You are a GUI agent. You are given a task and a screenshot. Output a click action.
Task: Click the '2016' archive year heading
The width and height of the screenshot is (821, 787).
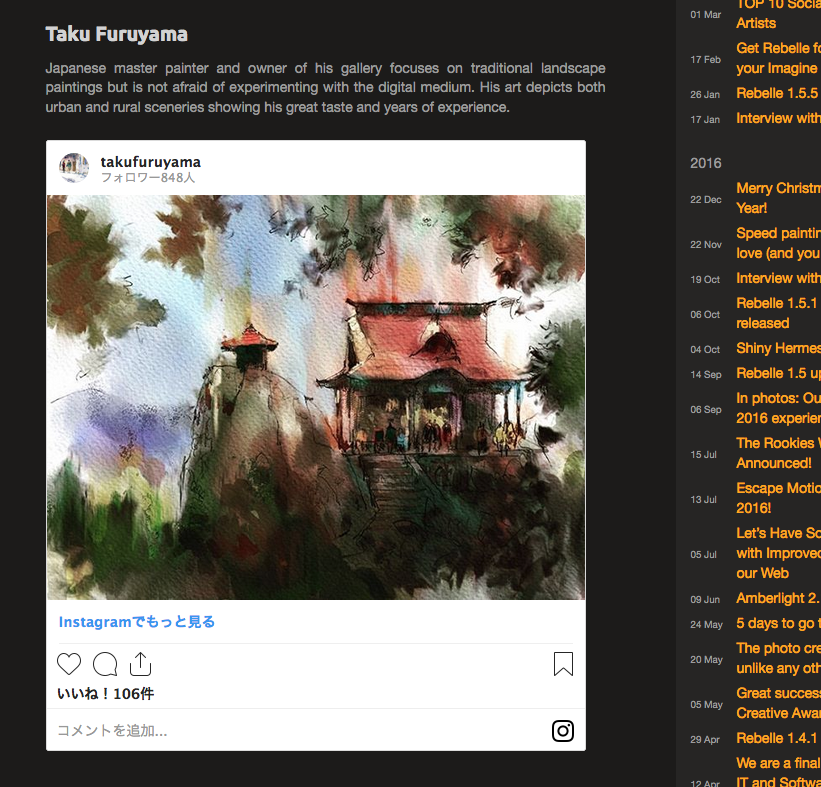(705, 163)
